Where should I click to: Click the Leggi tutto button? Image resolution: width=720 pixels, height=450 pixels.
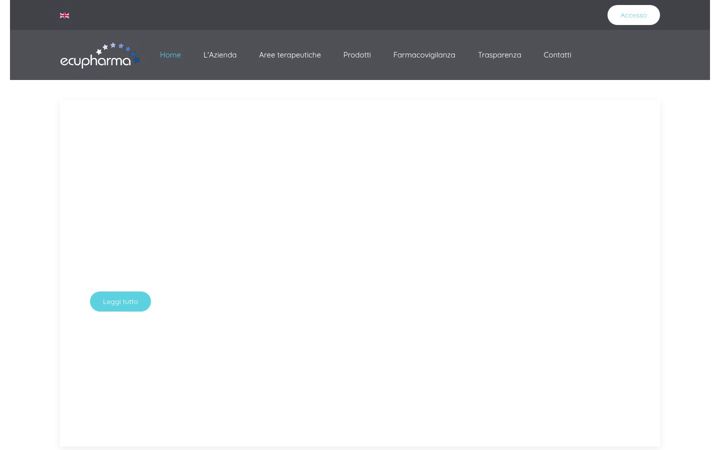click(120, 301)
